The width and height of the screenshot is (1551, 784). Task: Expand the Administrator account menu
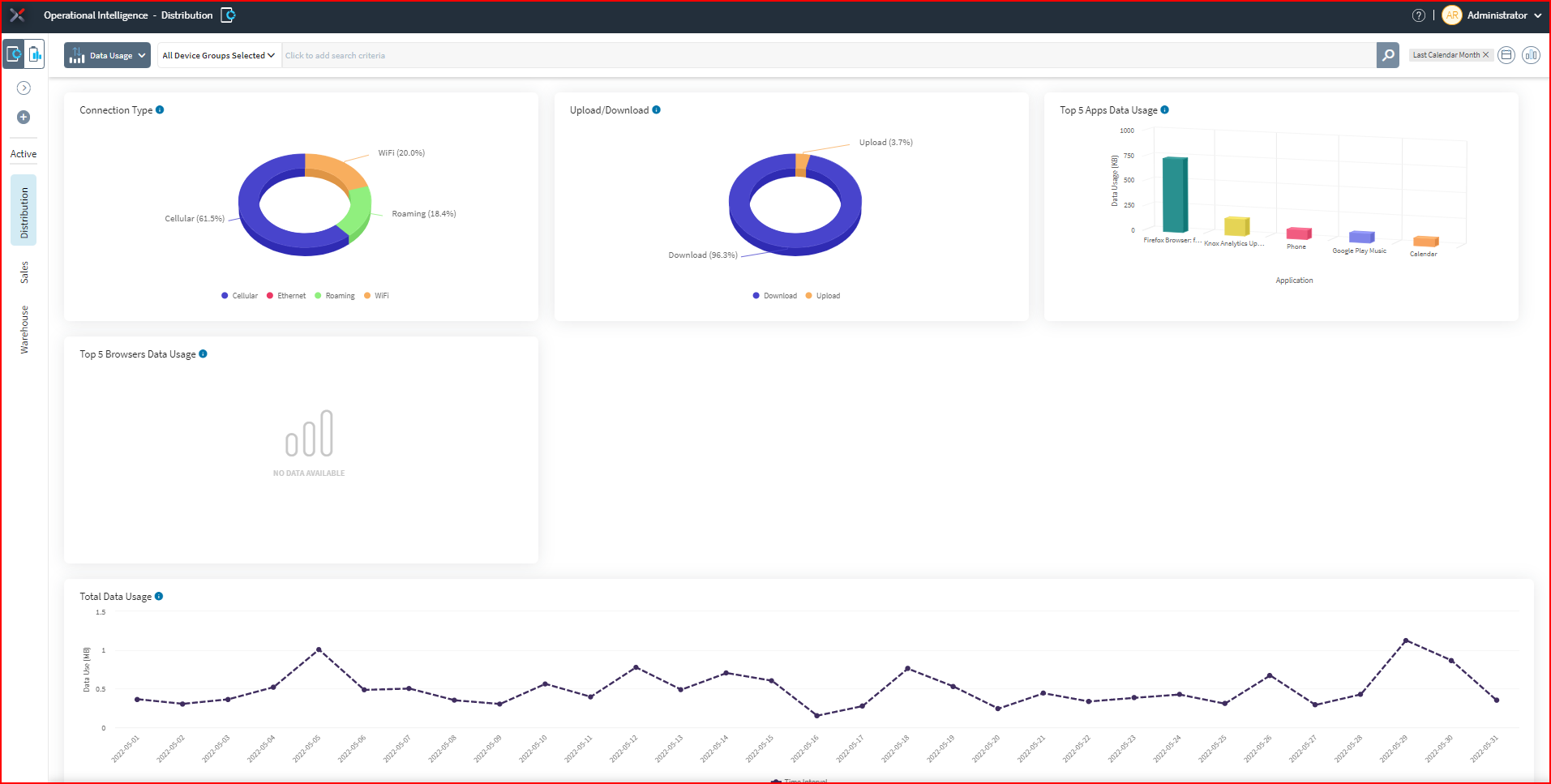coord(1504,15)
